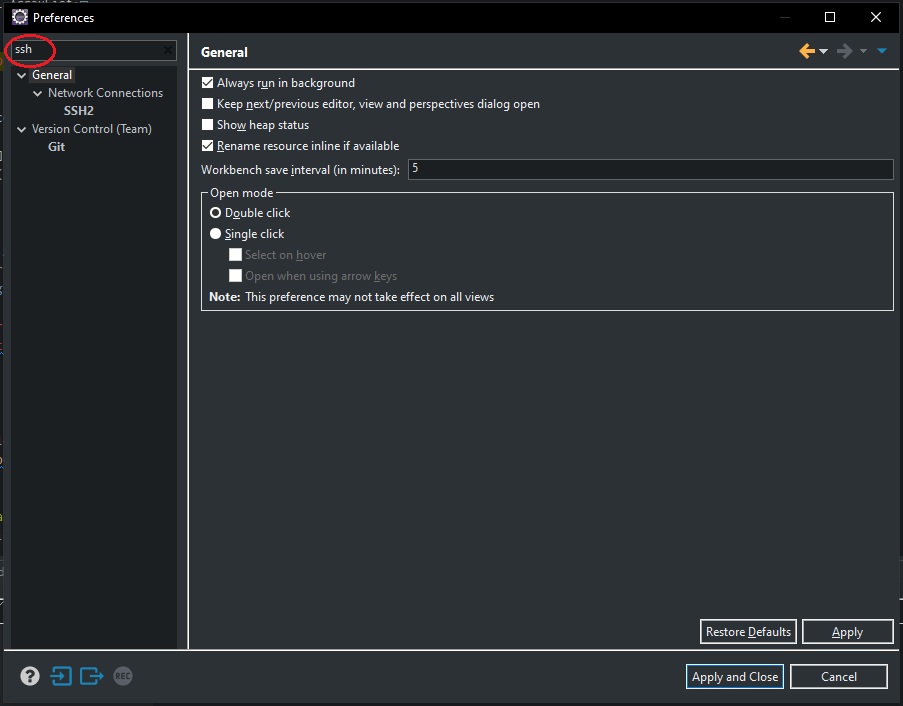Enable Show heap status checkbox
The width and height of the screenshot is (903, 706).
pyautogui.click(x=208, y=125)
